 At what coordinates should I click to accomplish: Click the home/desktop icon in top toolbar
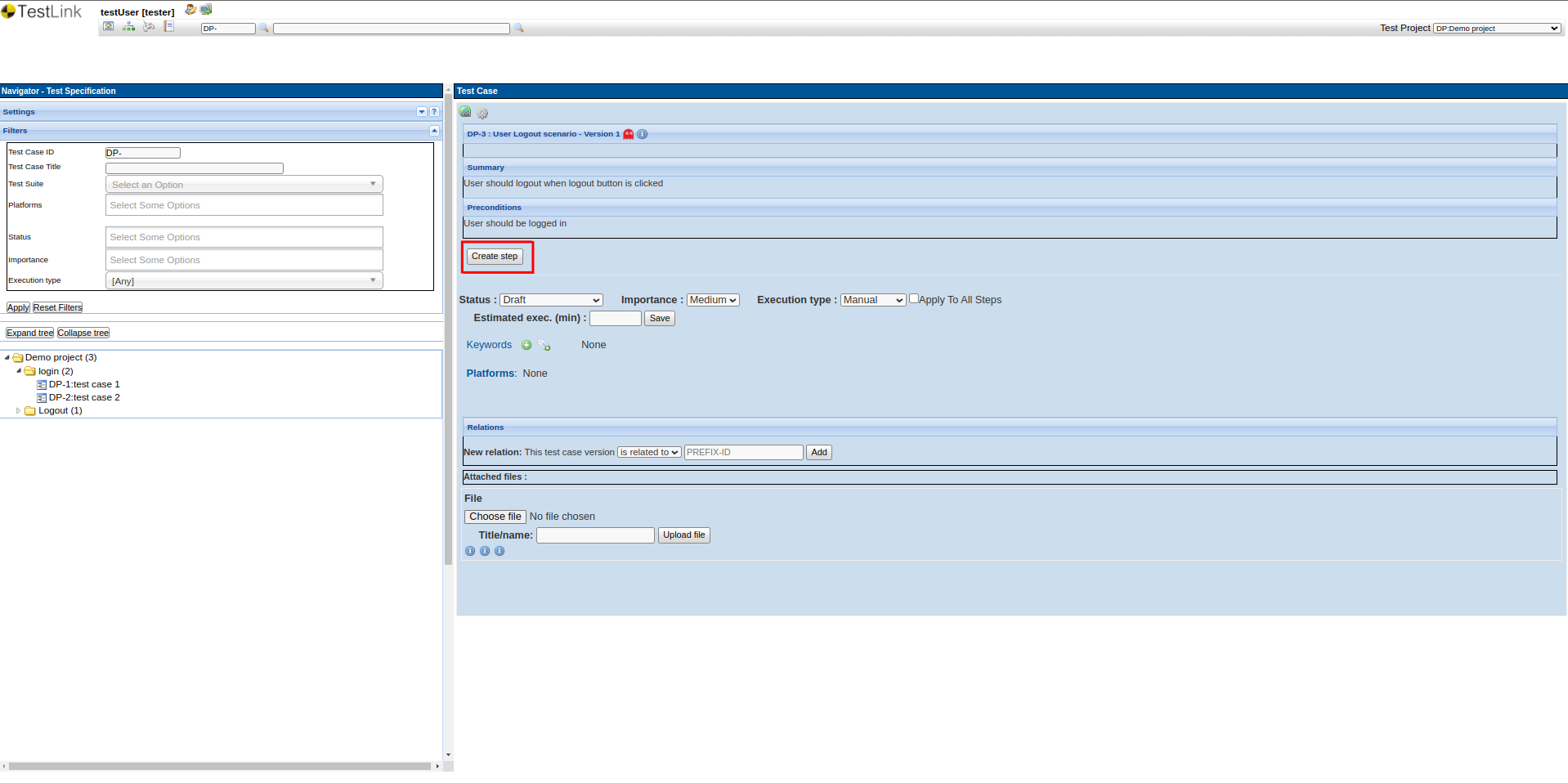(108, 27)
